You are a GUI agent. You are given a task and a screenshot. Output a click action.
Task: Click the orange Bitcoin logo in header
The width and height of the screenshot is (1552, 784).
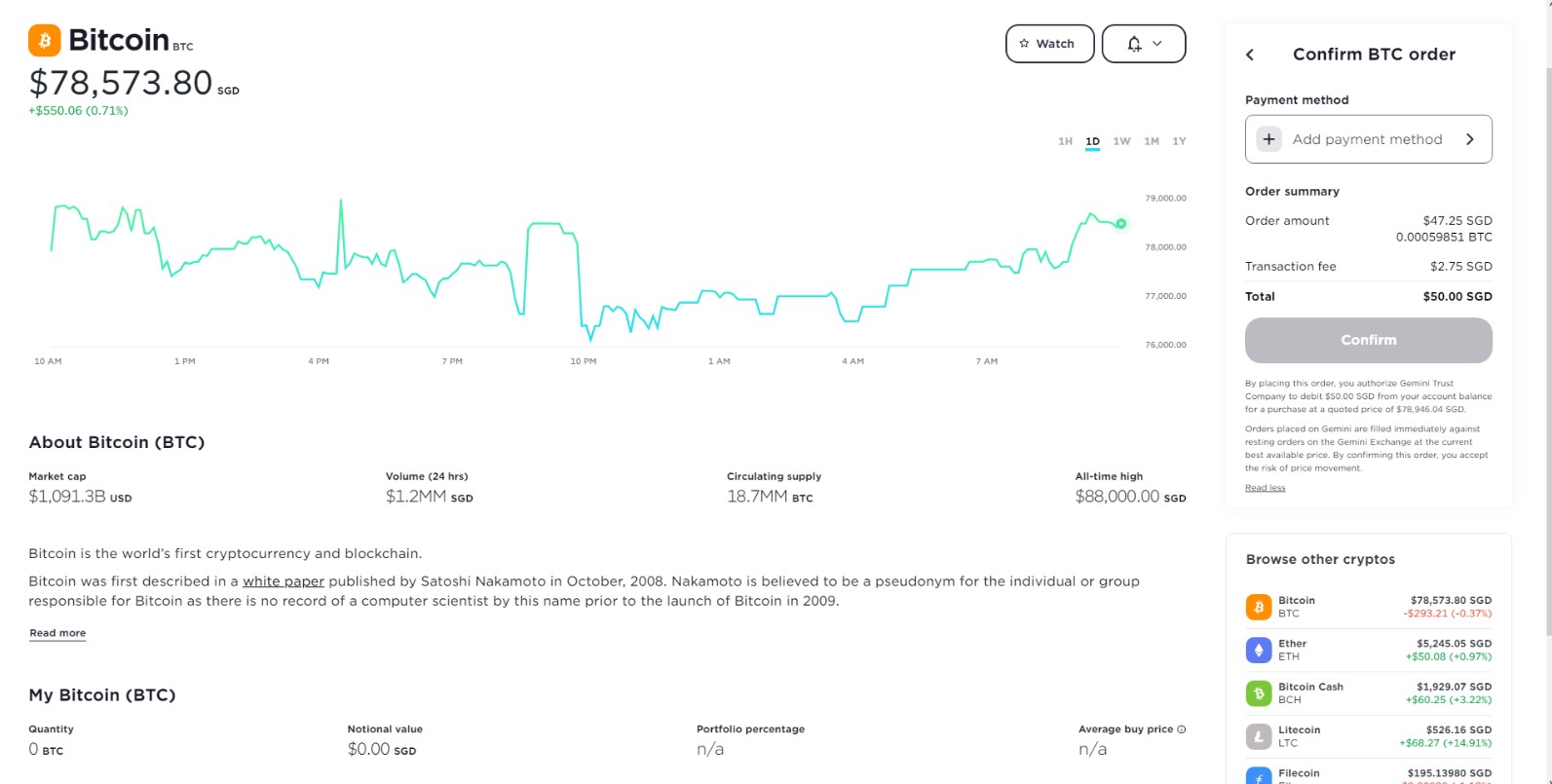(x=45, y=41)
